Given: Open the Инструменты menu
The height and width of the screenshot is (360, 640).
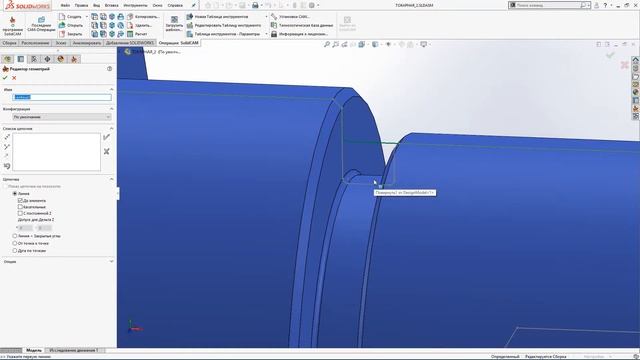Looking at the screenshot, I should point(135,5).
